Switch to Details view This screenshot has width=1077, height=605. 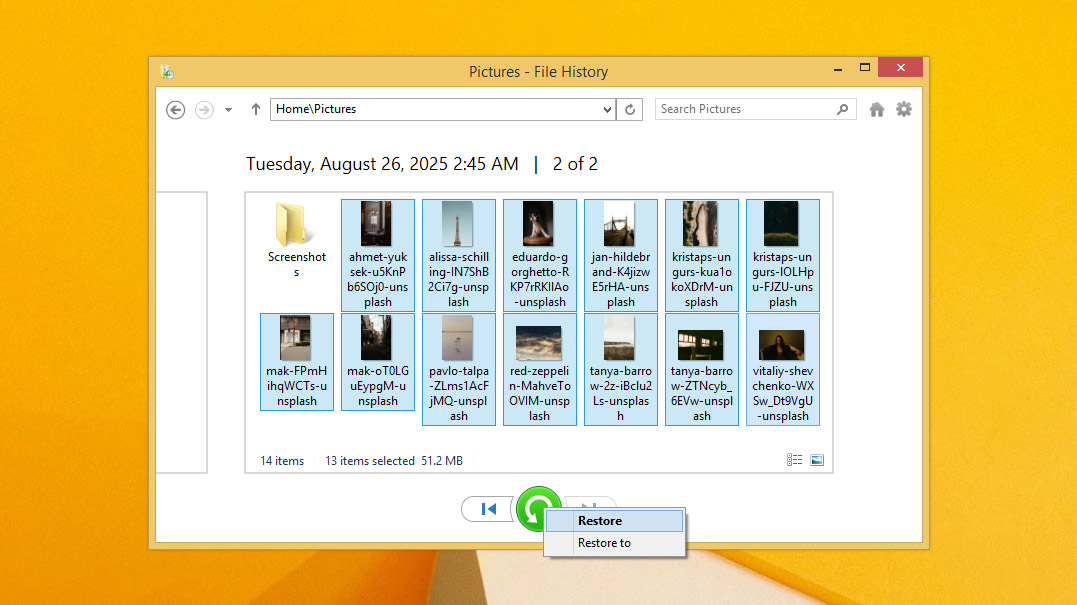[x=795, y=459]
